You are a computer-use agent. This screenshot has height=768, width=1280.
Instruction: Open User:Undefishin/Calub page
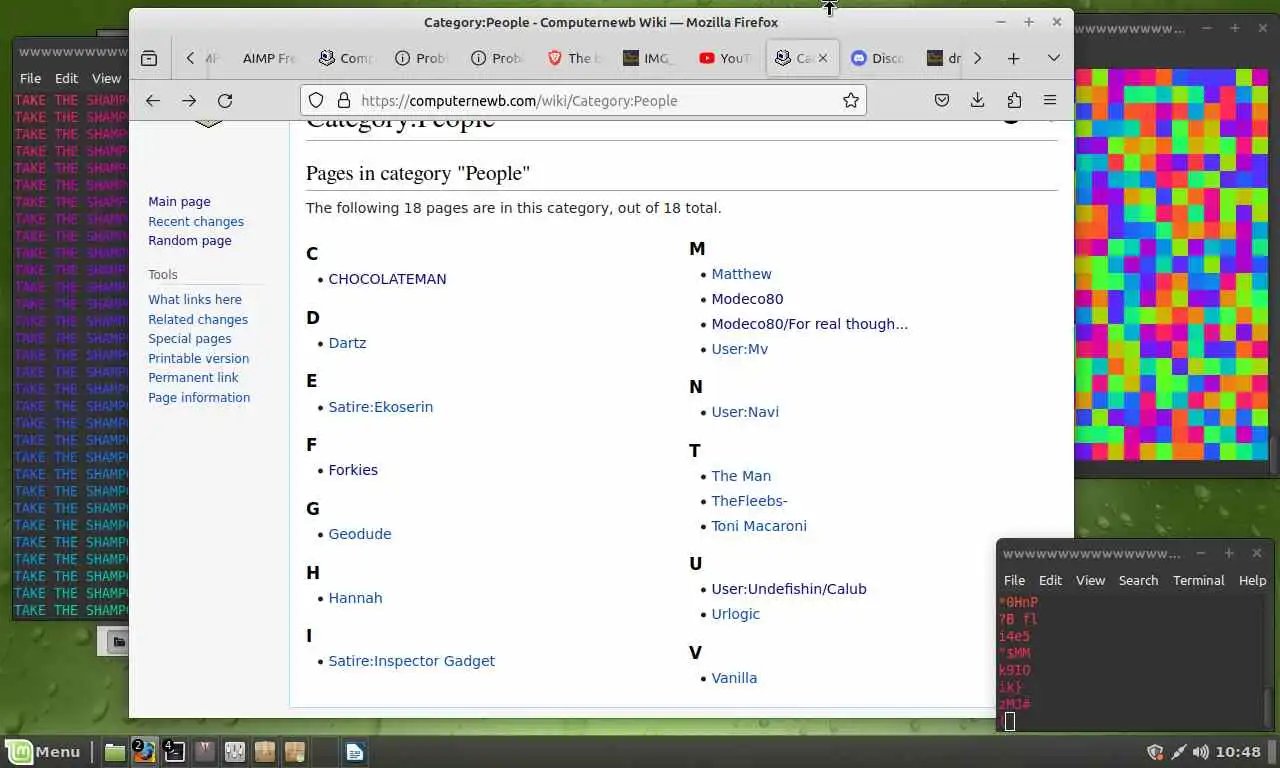click(789, 589)
